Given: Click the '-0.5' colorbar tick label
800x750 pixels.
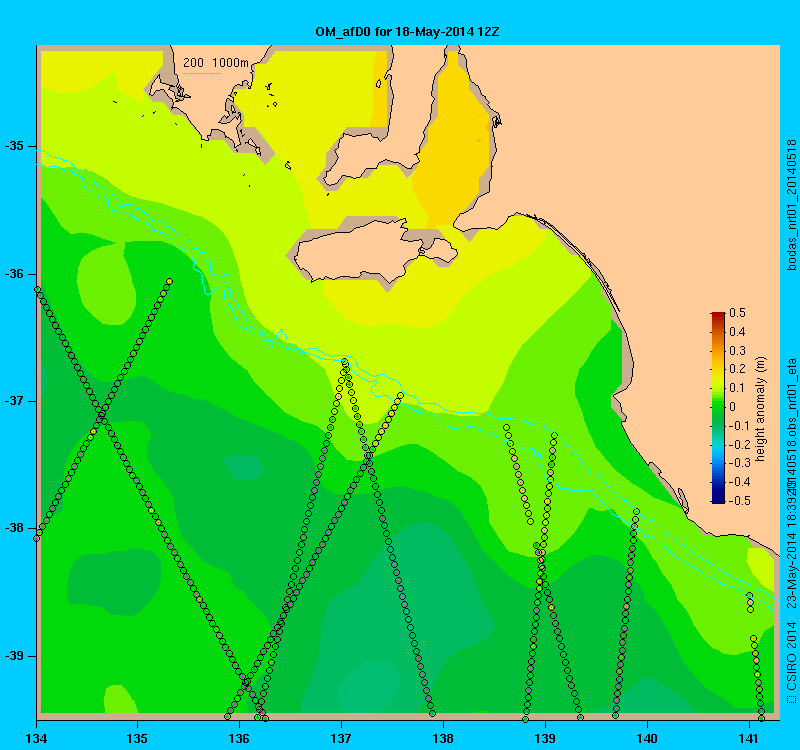Looking at the screenshot, I should pos(739,501).
